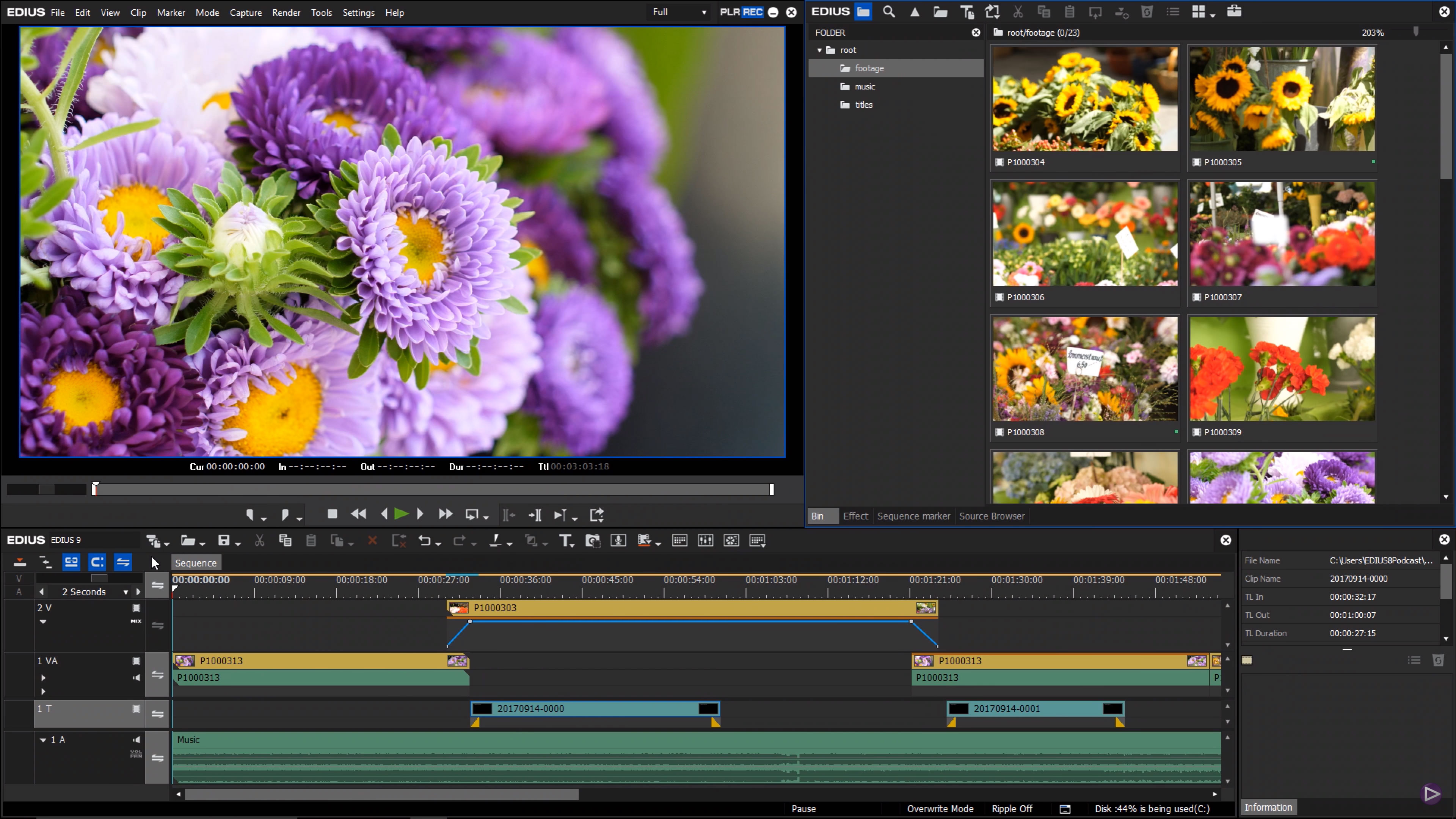1456x819 pixels.
Task: Toggle folder view icon in bin toolbar
Action: tap(863, 12)
